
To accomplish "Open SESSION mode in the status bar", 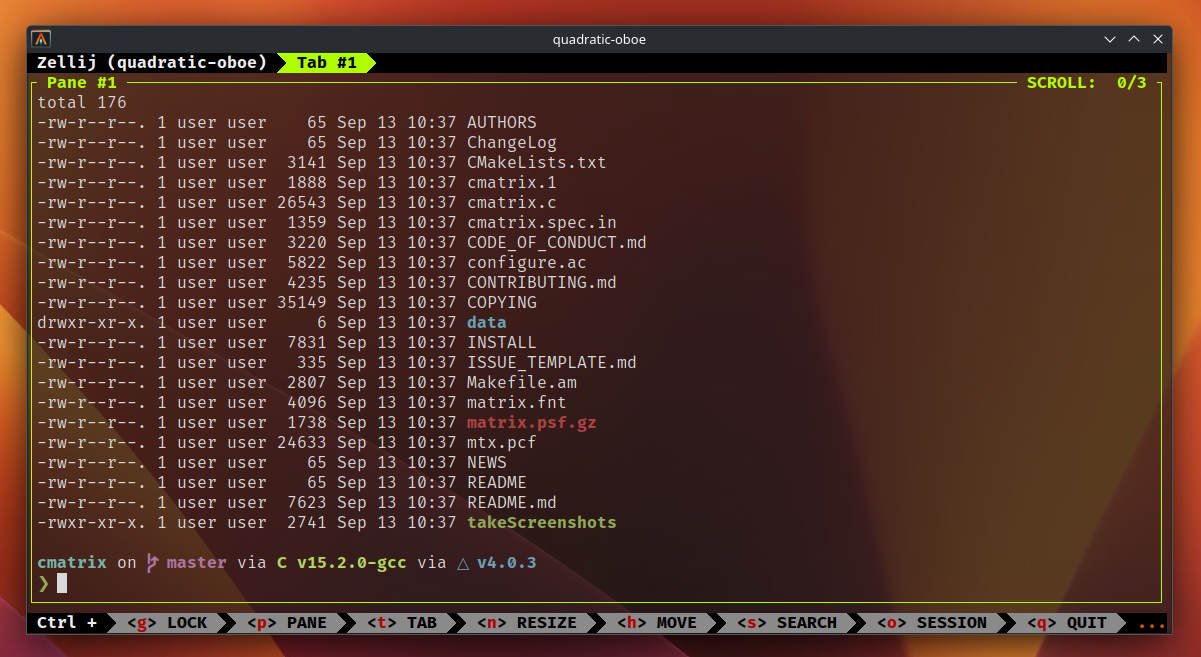I will pyautogui.click(x=932, y=623).
